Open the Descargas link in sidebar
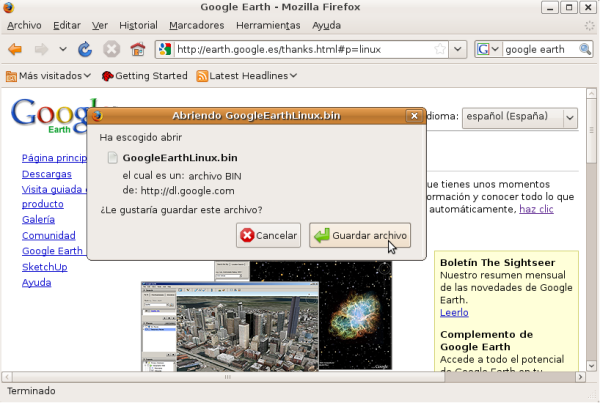600x403 pixels. [x=48, y=174]
